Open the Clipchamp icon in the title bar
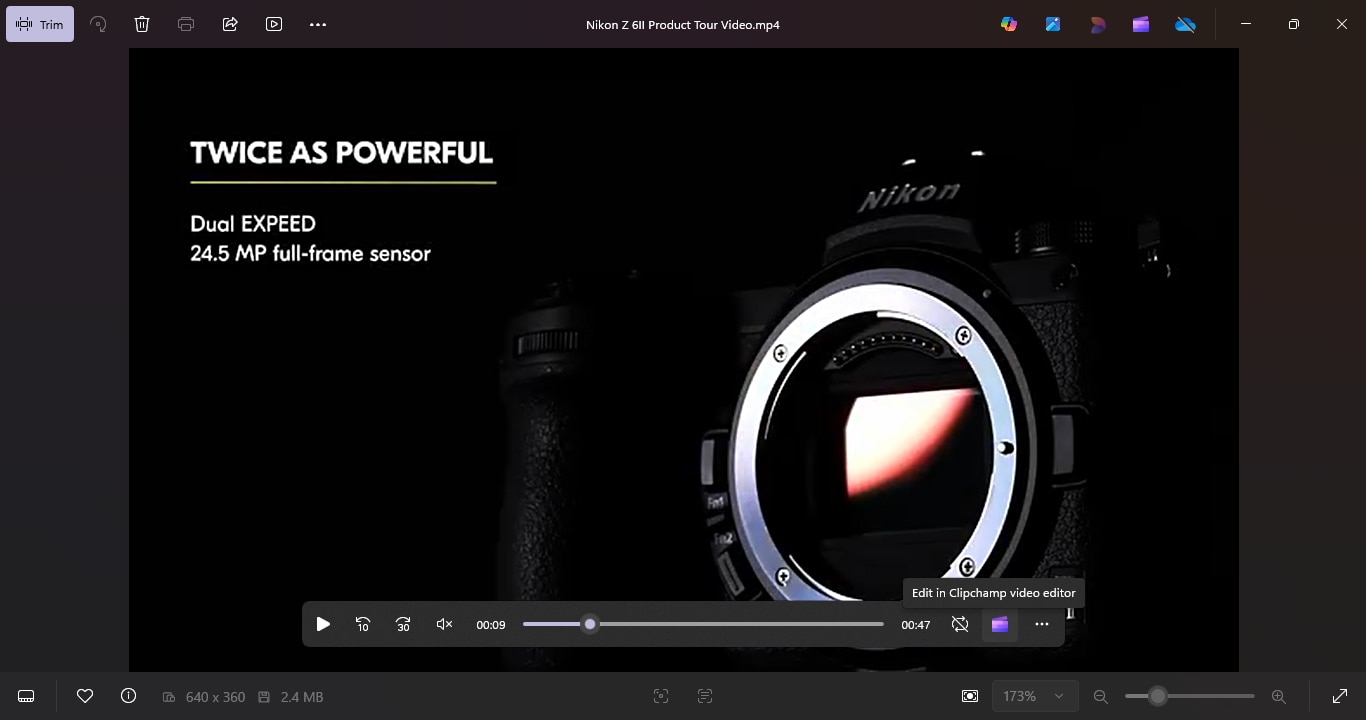The width and height of the screenshot is (1366, 720). 1141,24
